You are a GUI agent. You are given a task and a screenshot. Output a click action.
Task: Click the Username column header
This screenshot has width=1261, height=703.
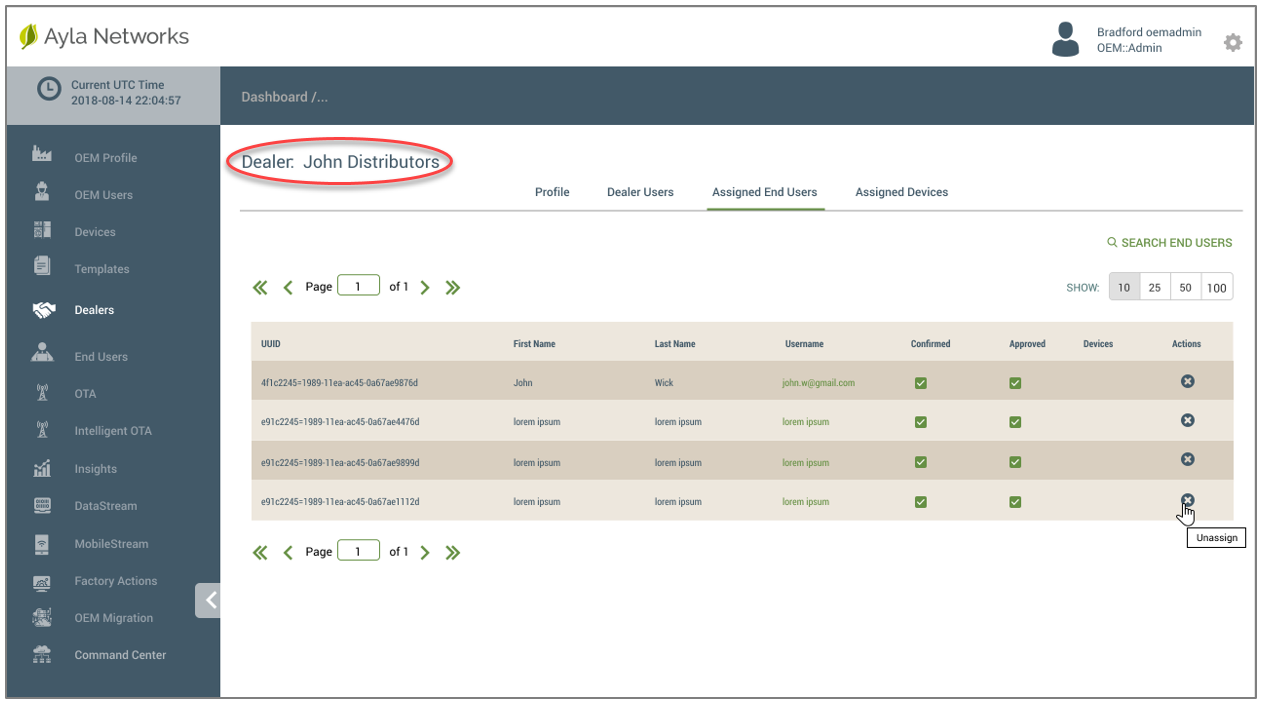click(804, 344)
